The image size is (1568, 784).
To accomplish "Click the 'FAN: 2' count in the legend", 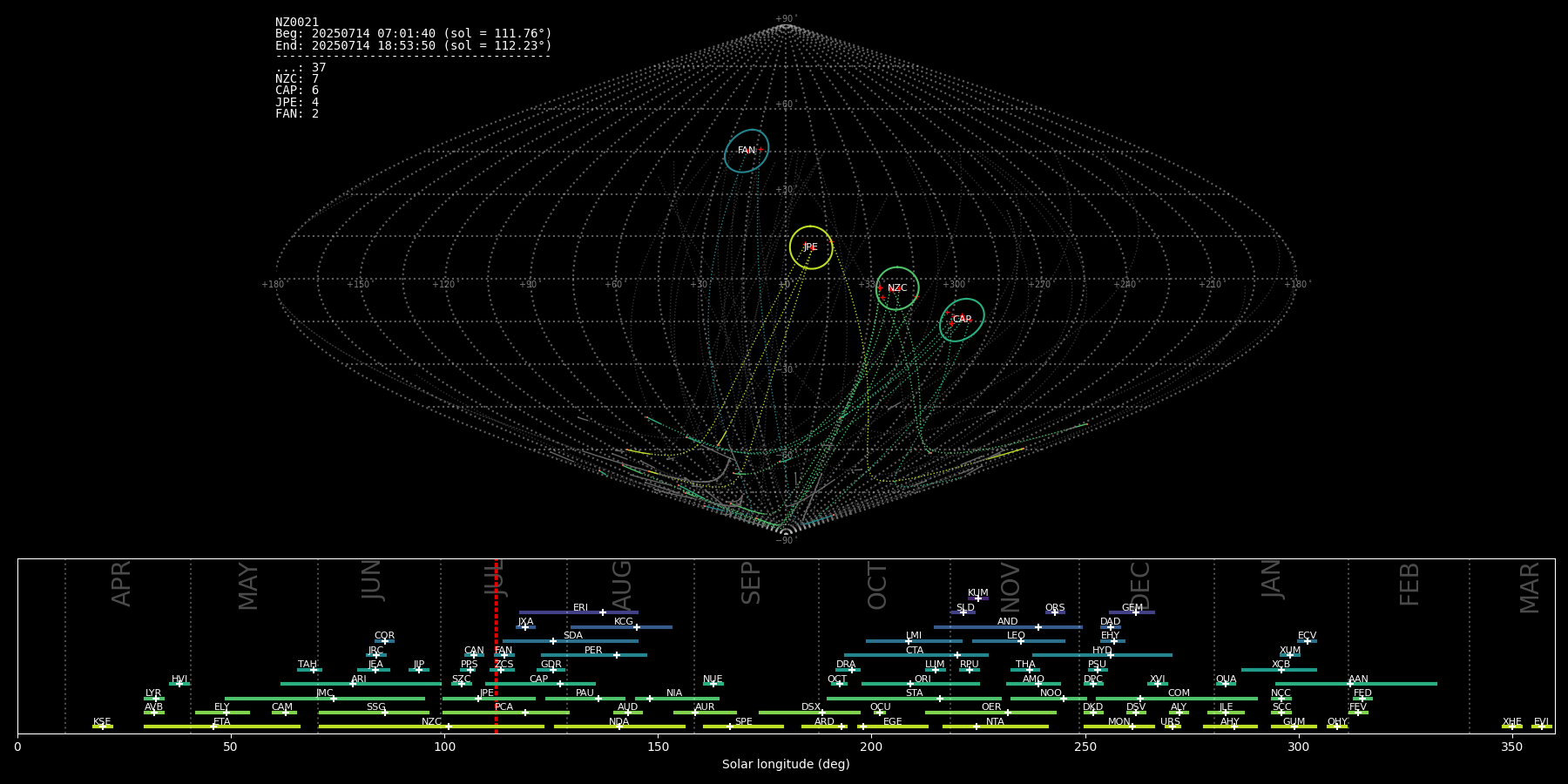I will tap(297, 114).
